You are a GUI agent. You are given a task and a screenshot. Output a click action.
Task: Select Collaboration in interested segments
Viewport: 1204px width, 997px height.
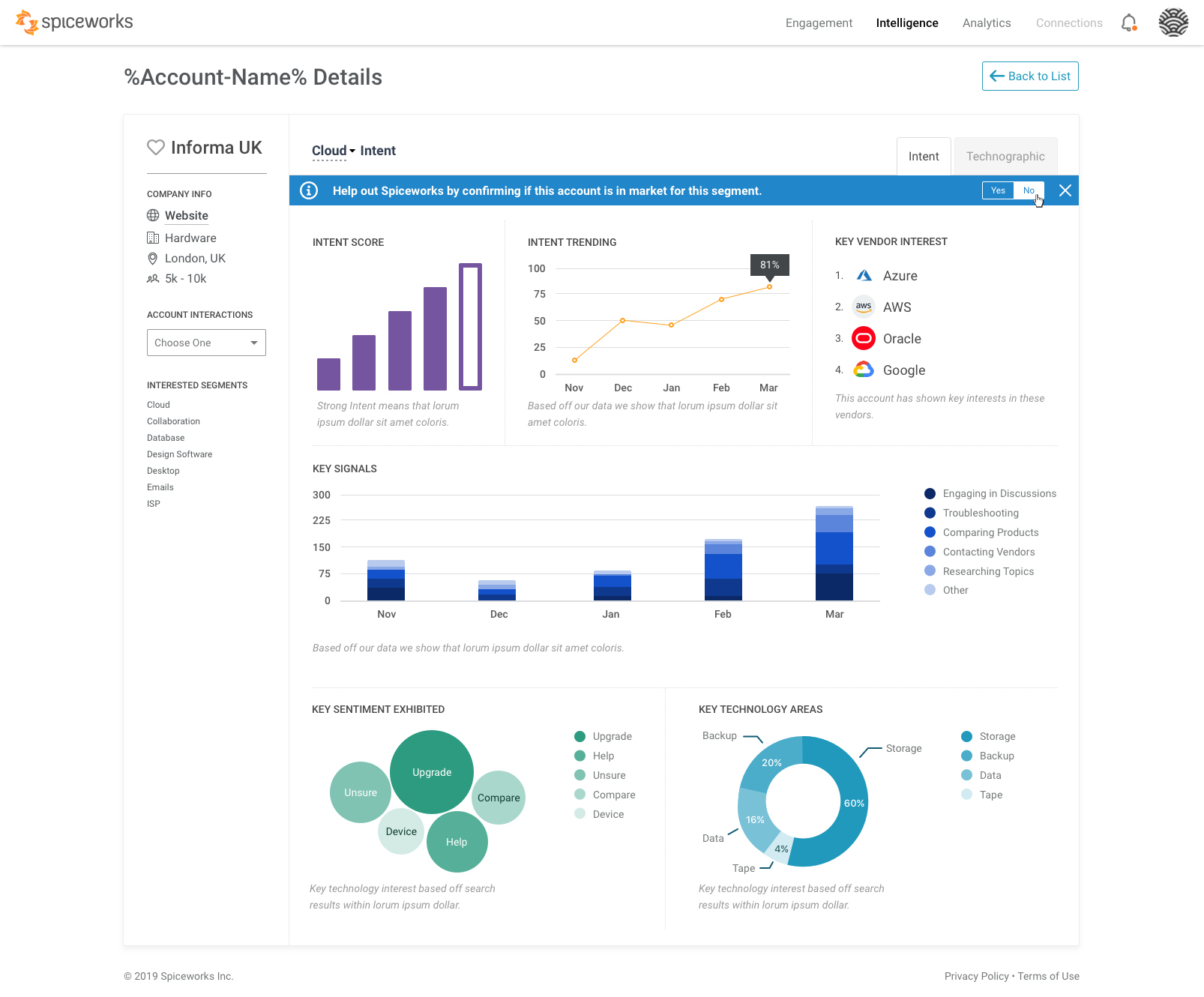[173, 421]
